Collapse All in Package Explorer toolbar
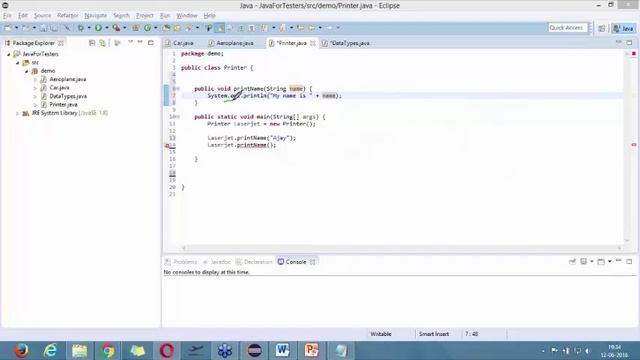The image size is (640, 360). coord(92,43)
